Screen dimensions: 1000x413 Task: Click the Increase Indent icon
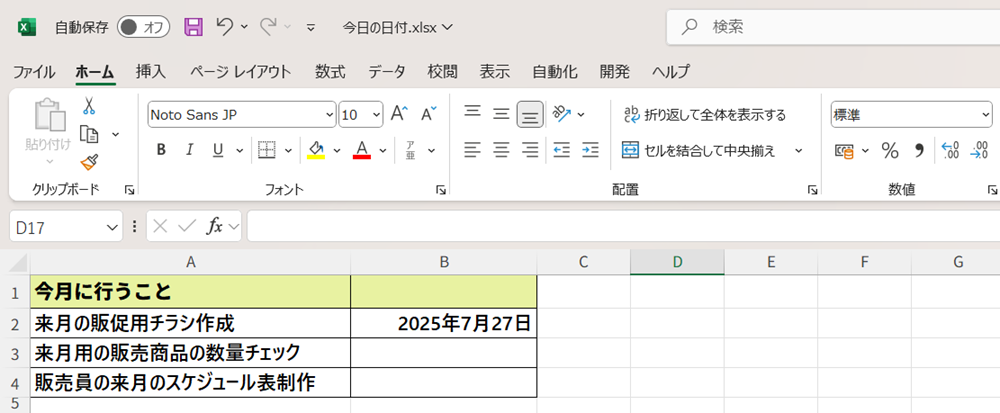[x=590, y=150]
